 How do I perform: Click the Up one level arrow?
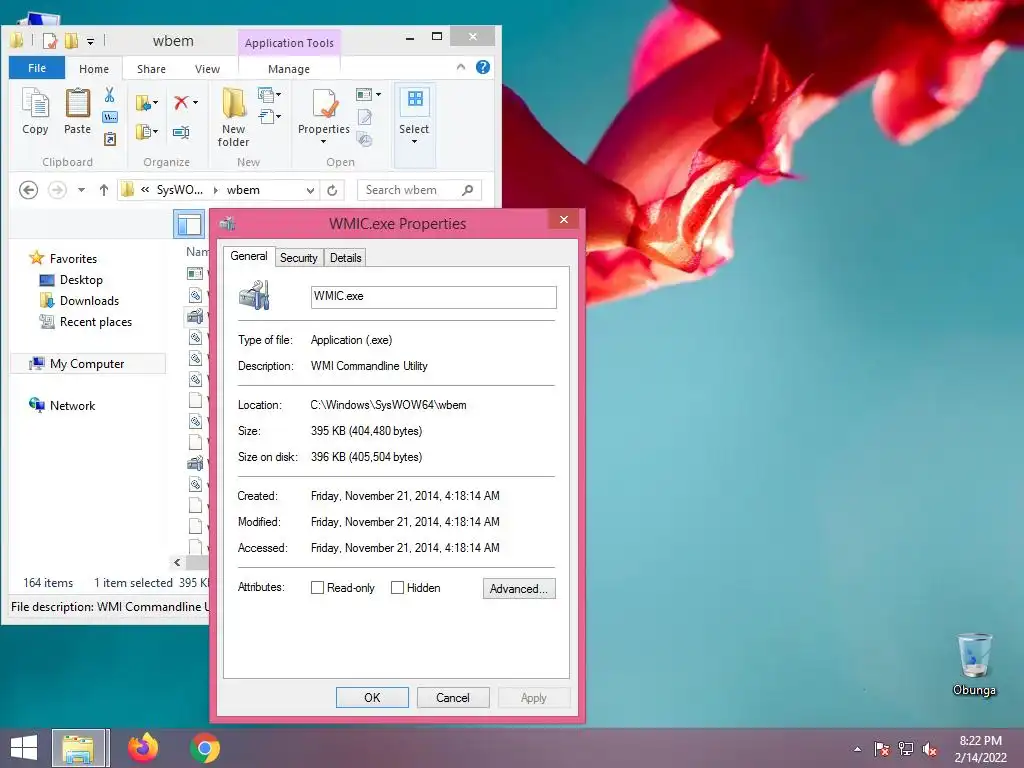coord(103,190)
